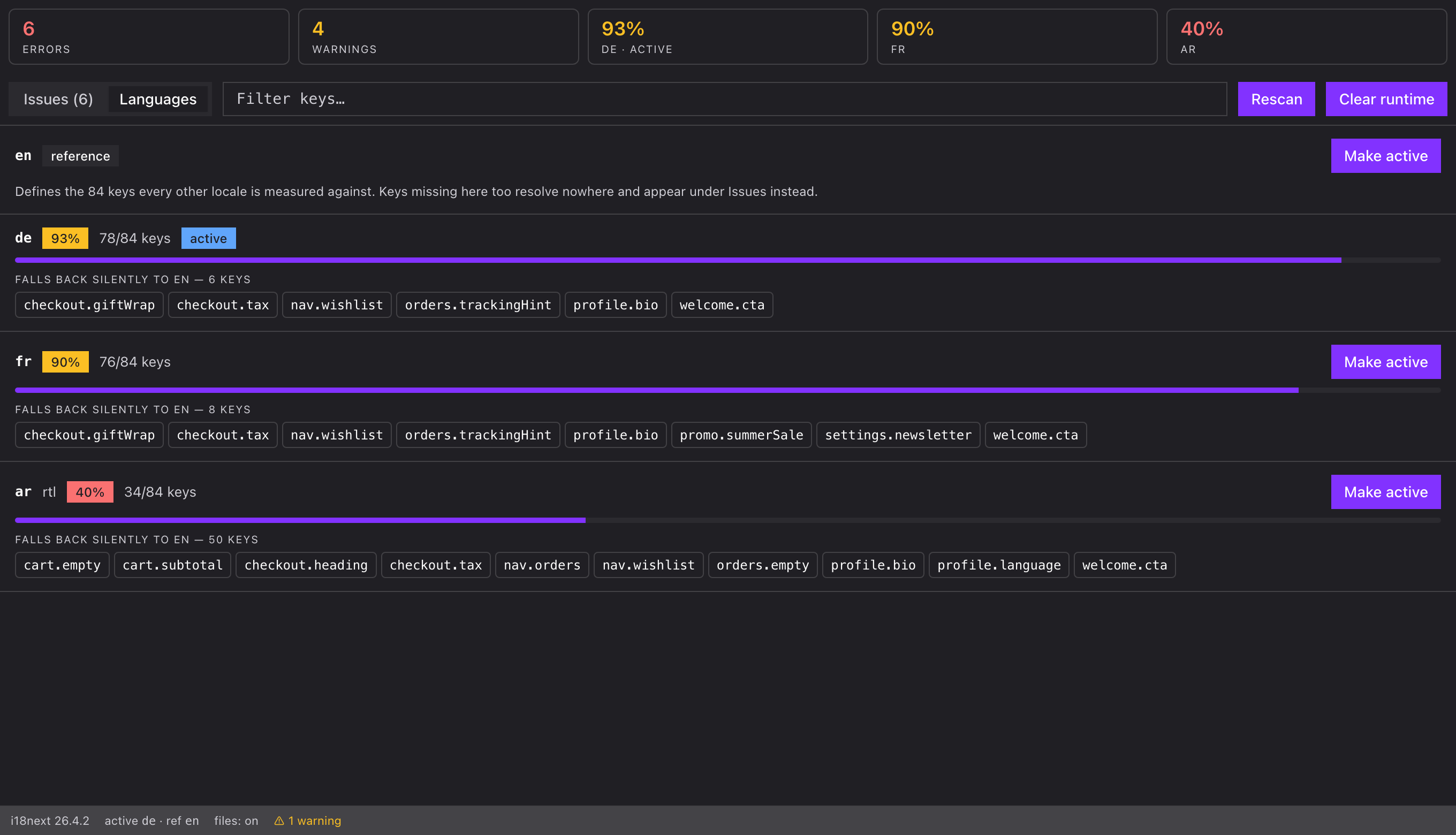Make the fr locale active
Image resolution: width=1456 pixels, height=835 pixels.
(1385, 362)
